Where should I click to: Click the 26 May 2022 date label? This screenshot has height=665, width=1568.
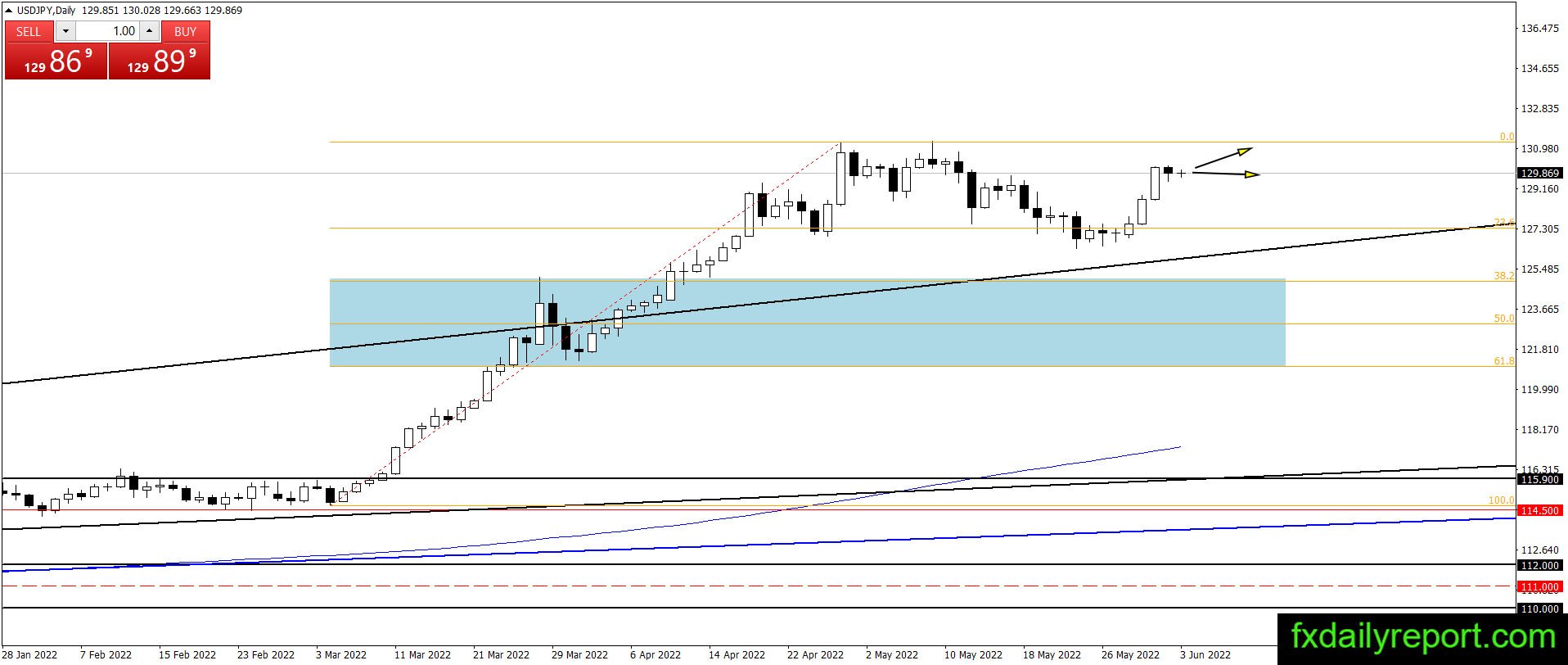(x=1130, y=655)
